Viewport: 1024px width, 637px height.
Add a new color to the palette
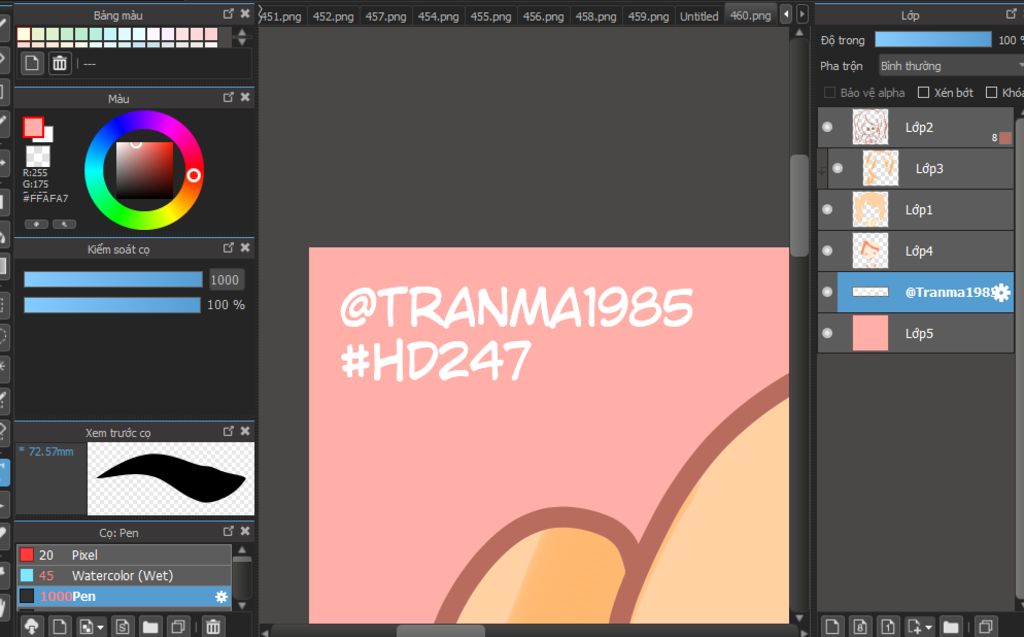(x=31, y=63)
